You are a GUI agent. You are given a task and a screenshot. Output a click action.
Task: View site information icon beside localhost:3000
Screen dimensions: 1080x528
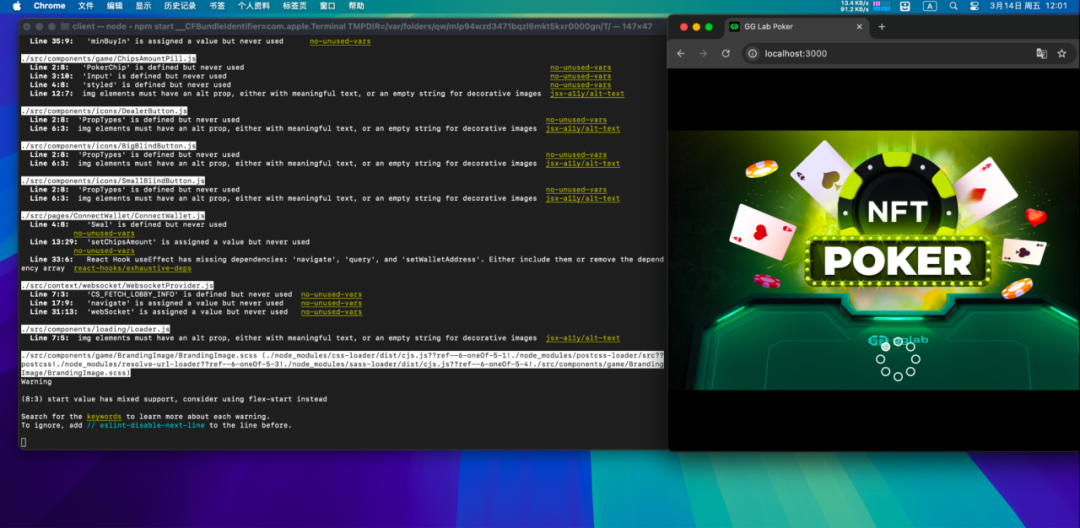753,54
